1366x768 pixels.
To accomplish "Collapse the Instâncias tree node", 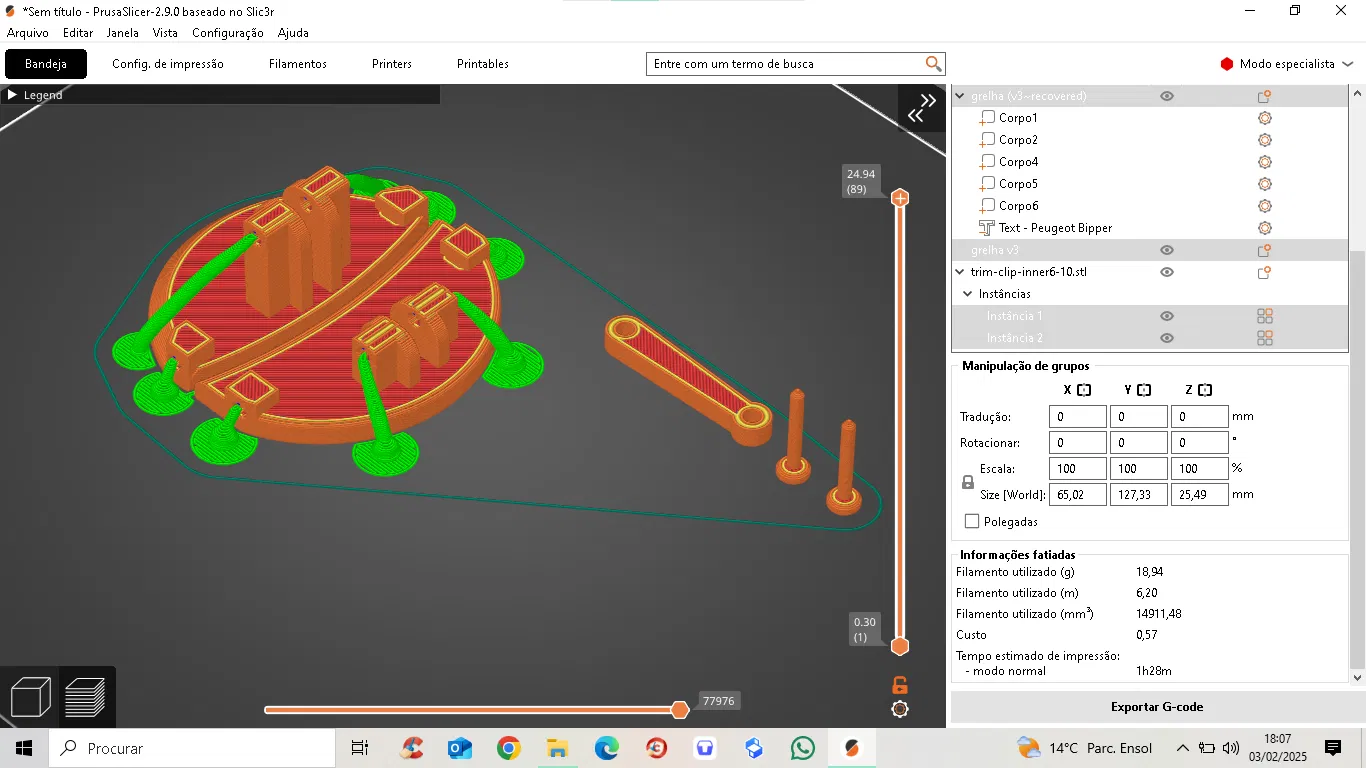I will [x=968, y=294].
